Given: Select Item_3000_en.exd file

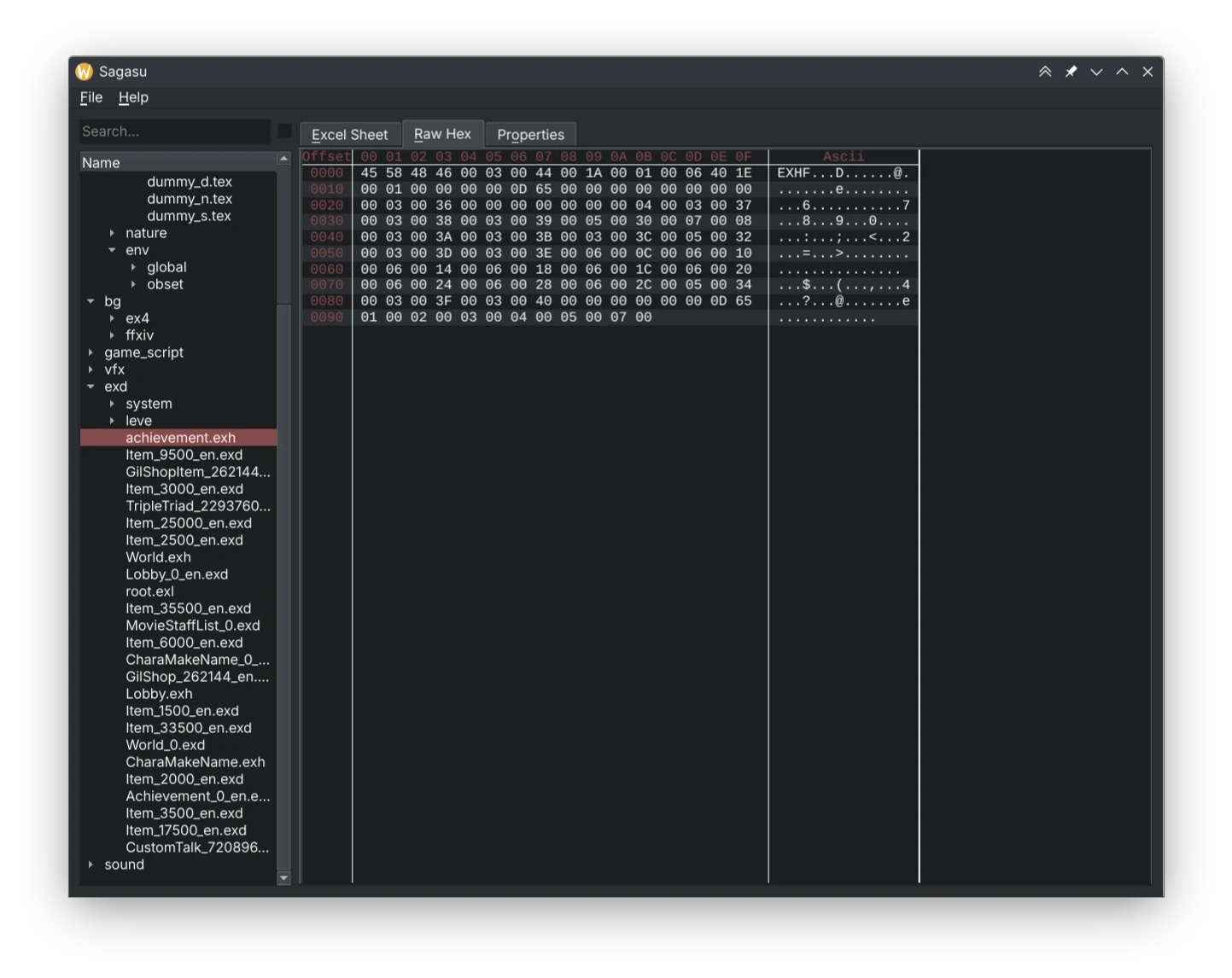Looking at the screenshot, I should click(x=184, y=489).
